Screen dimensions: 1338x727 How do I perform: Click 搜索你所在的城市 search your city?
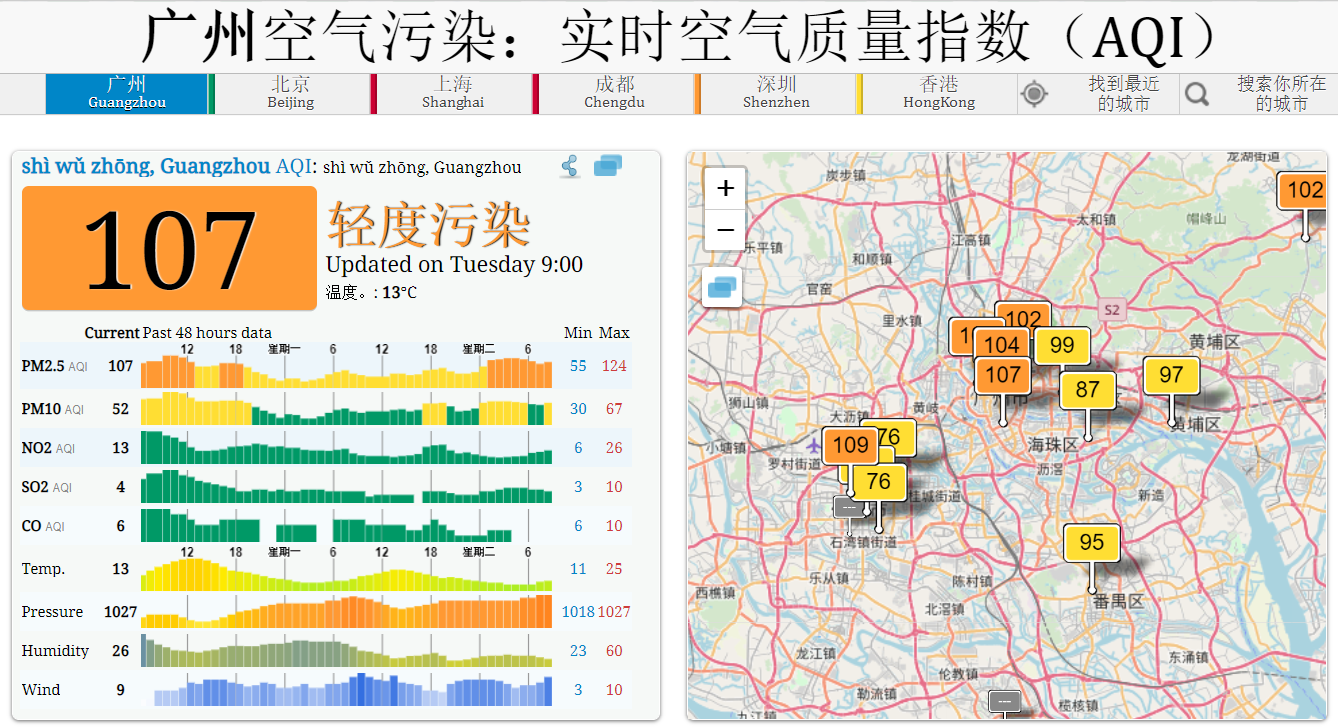(x=1281, y=94)
